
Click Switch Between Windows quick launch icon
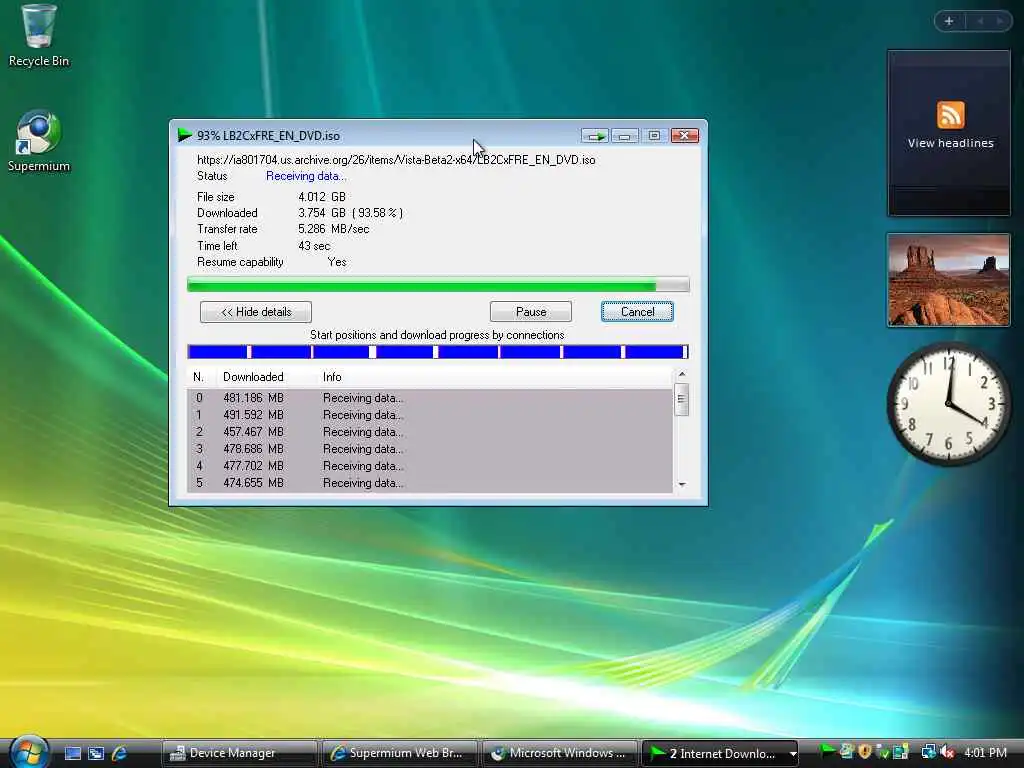point(96,754)
